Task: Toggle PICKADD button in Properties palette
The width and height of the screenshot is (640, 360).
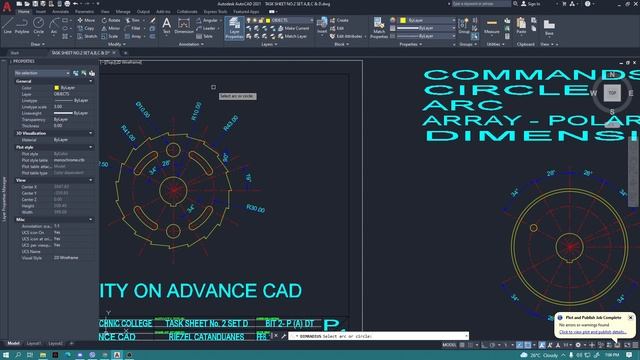Action: pyautogui.click(x=76, y=73)
